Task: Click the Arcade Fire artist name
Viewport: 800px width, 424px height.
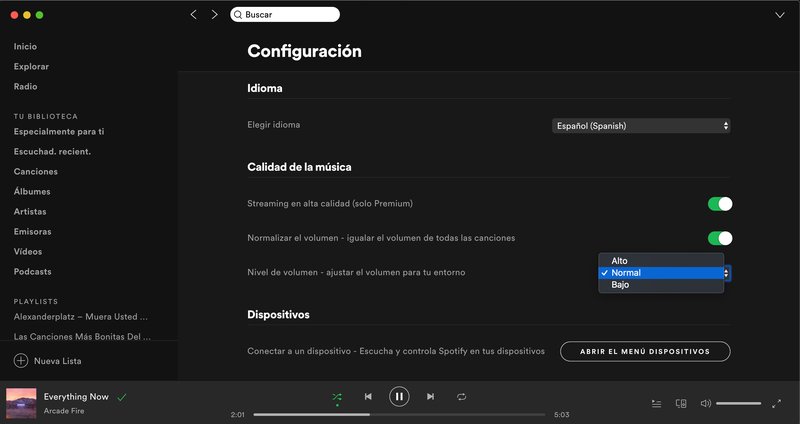Action: [x=64, y=411]
